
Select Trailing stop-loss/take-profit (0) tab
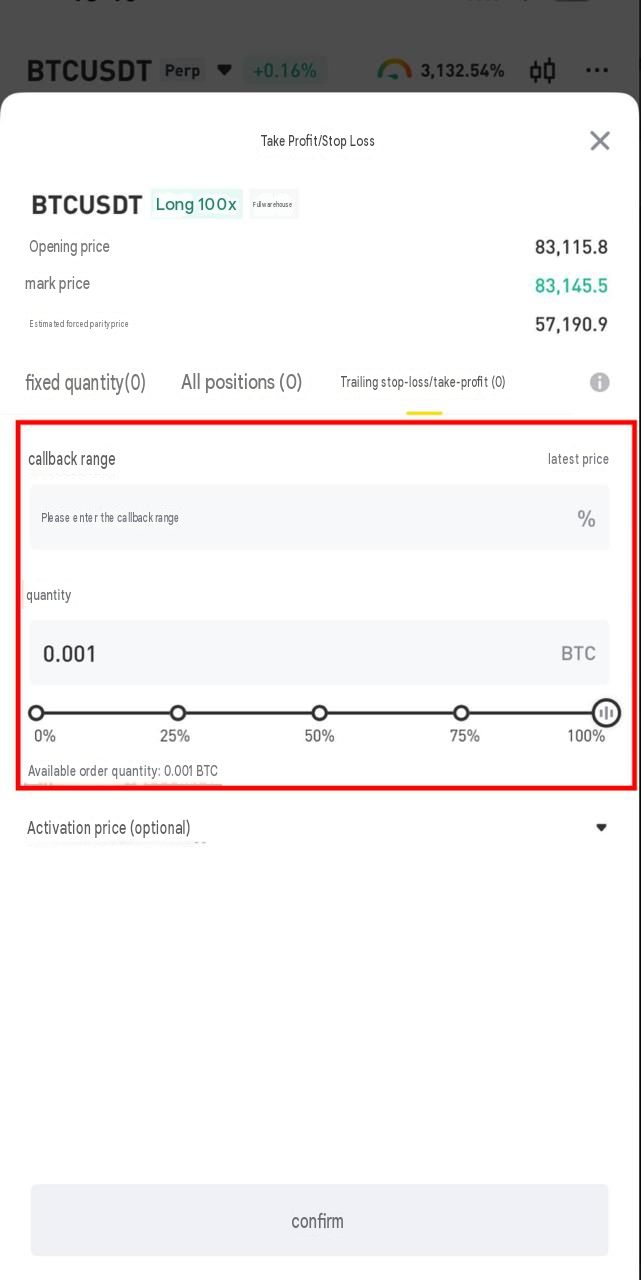coord(423,382)
